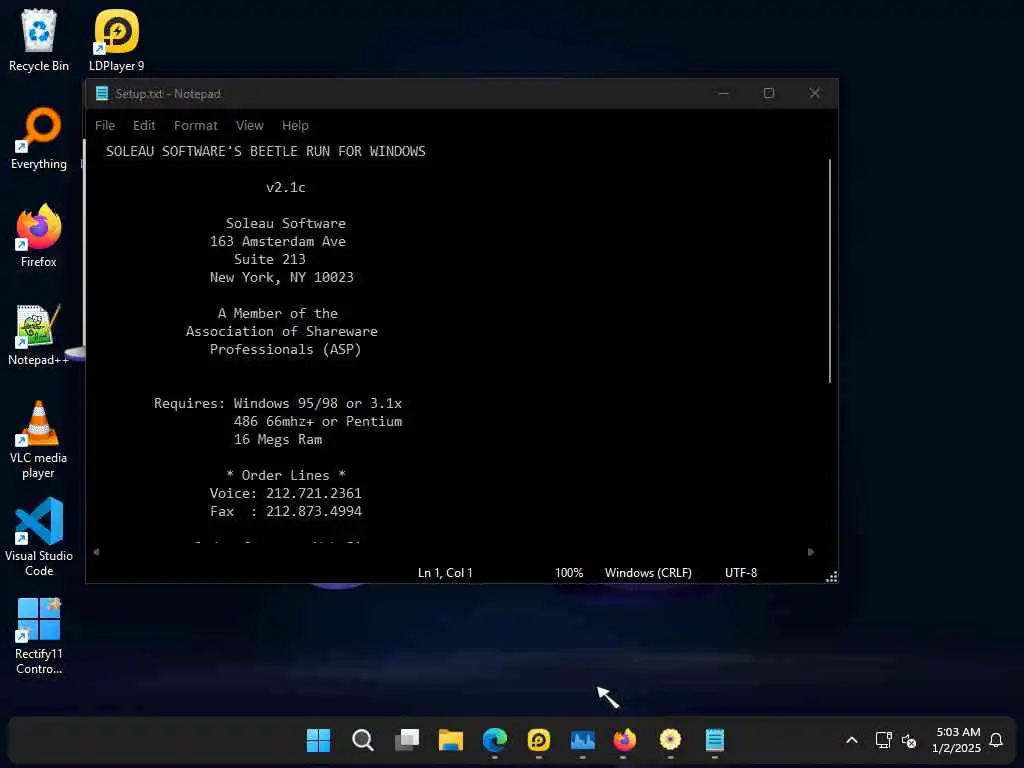Click the yellow flower taskbar icon
This screenshot has width=1024, height=768.
[x=670, y=740]
